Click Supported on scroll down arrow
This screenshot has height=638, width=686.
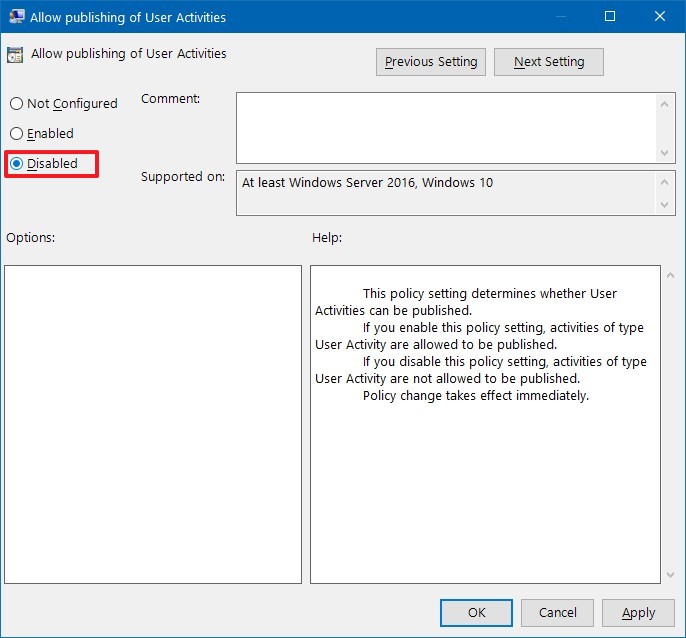[x=665, y=204]
